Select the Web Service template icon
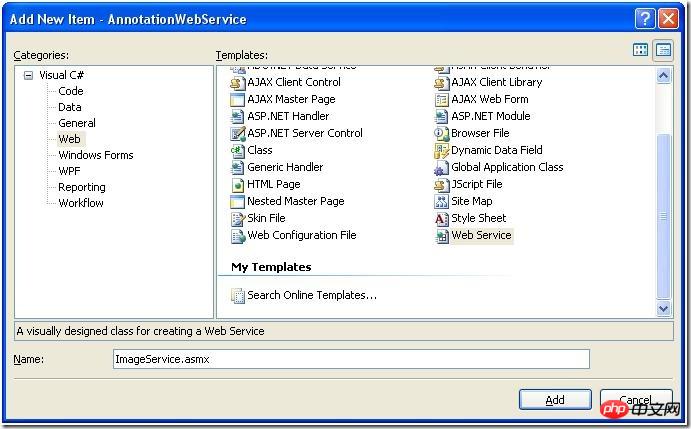691x429 pixels. 442,236
